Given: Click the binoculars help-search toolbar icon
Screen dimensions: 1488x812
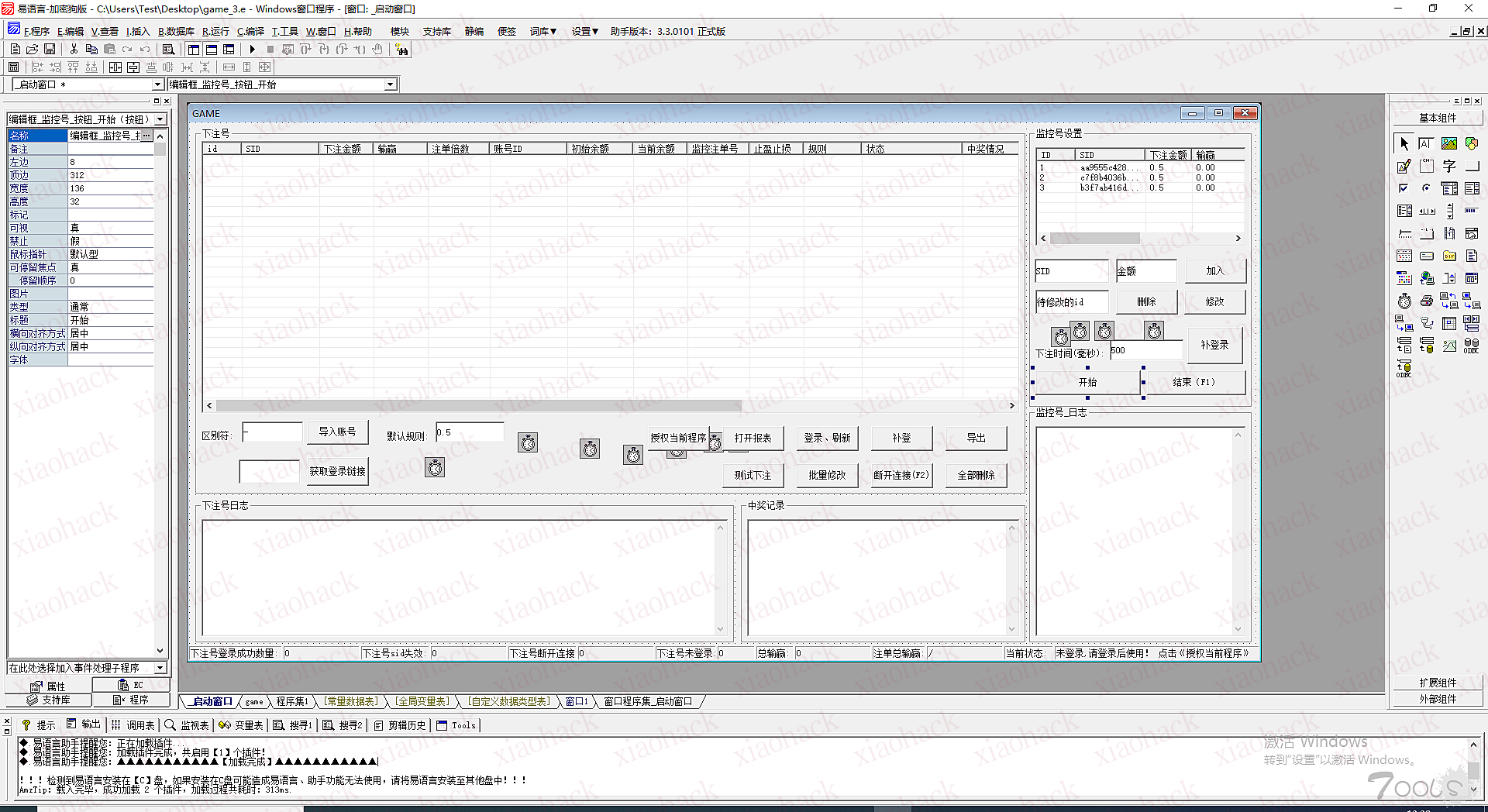Looking at the screenshot, I should (401, 50).
